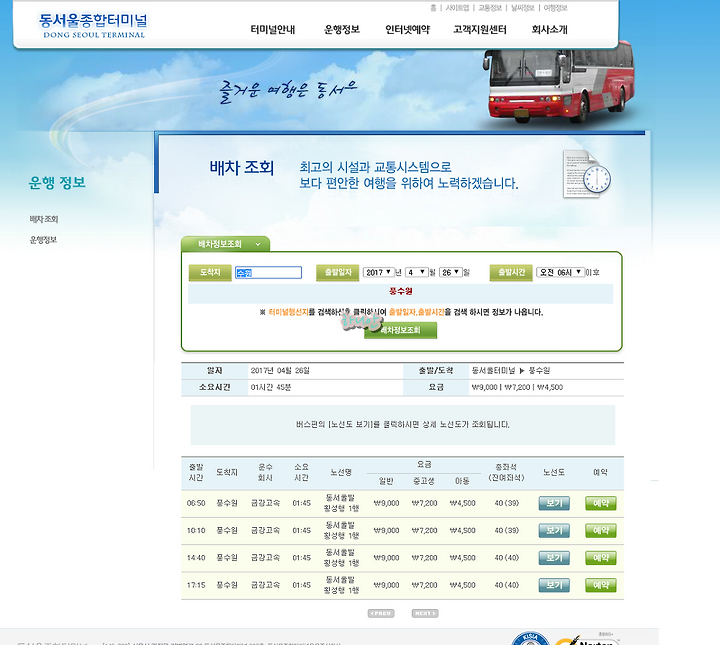Viewport: 720px width, 645px height.
Task: Open the 운행정보 menu
Action: click(x=342, y=29)
